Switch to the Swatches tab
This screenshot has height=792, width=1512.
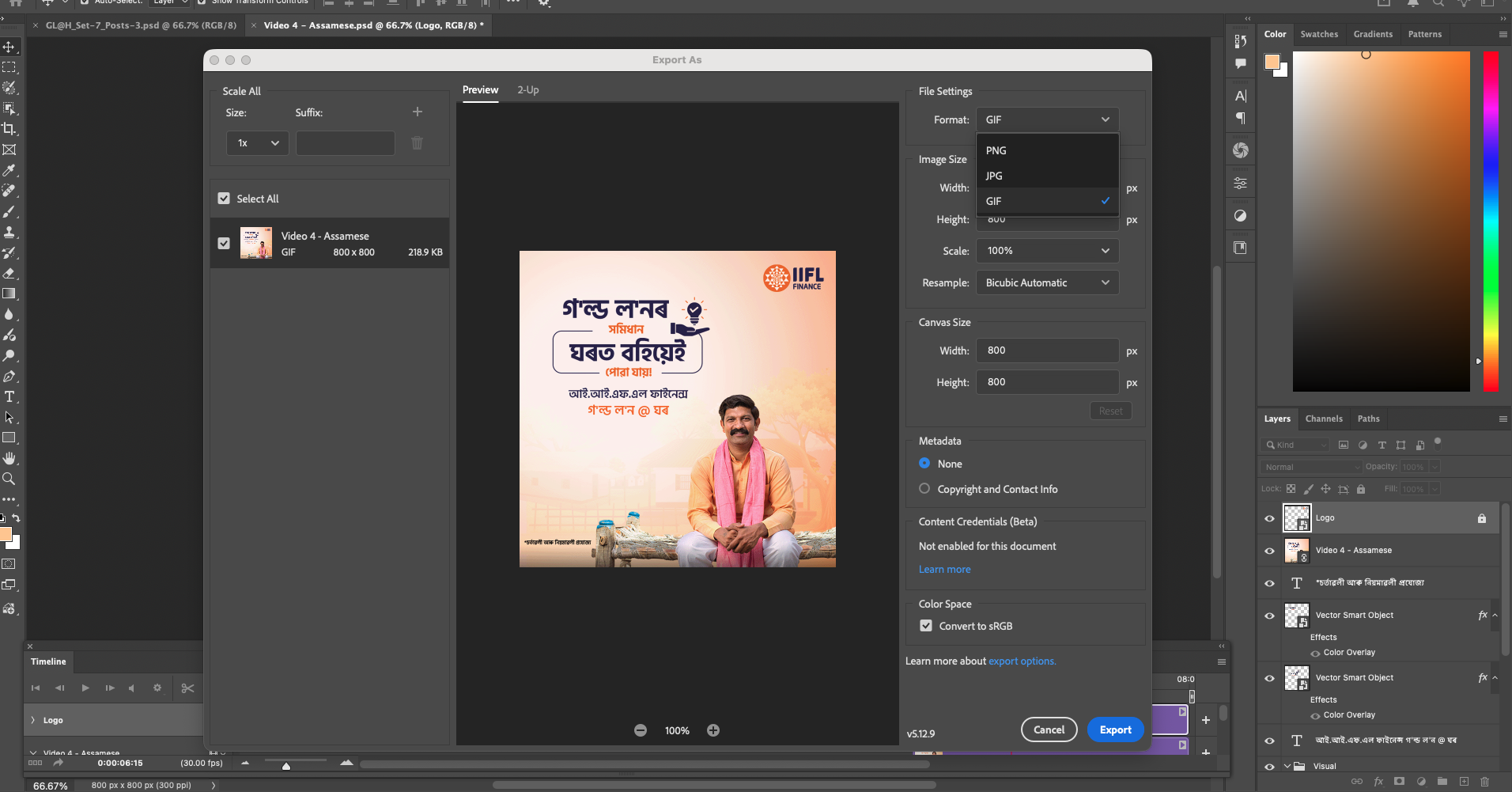click(x=1319, y=34)
